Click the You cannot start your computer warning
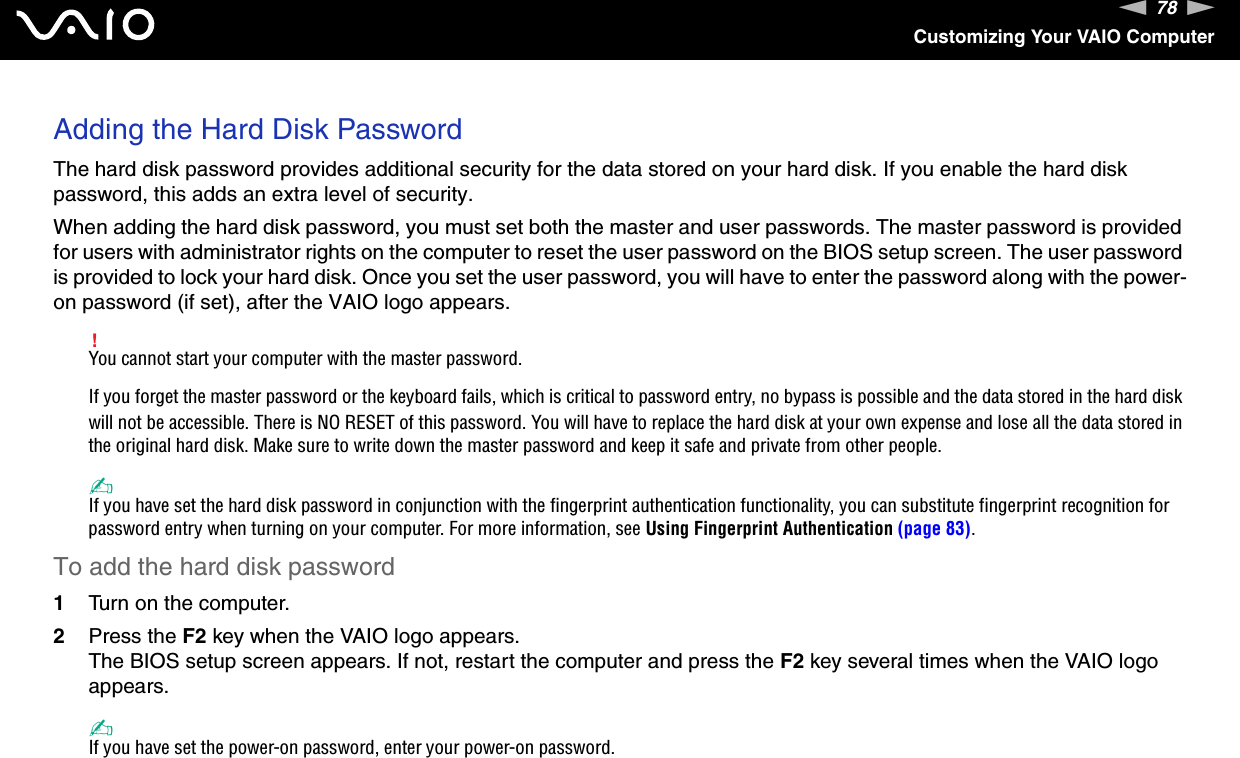 305,359
